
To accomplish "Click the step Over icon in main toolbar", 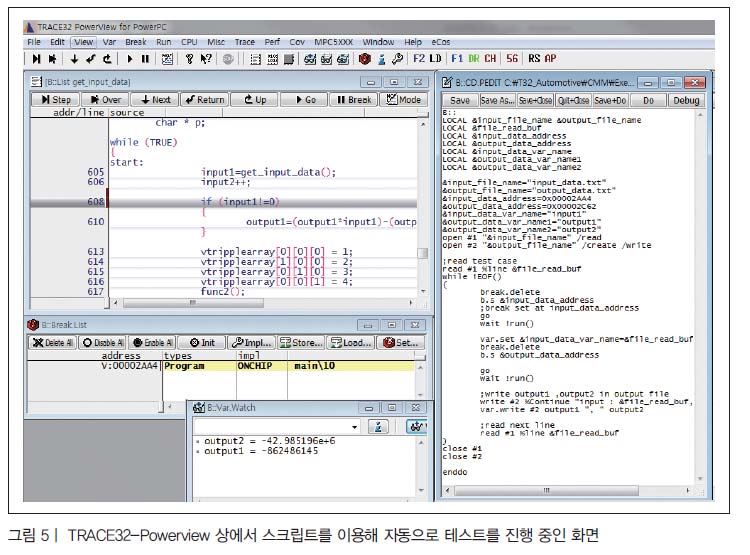I will 52,59.
